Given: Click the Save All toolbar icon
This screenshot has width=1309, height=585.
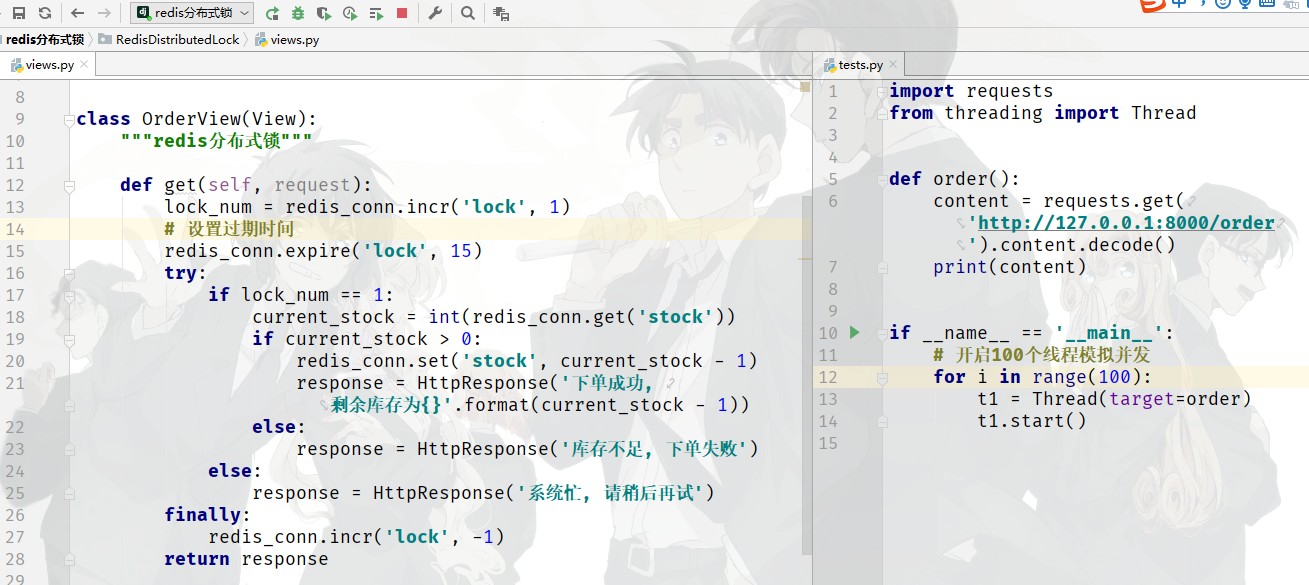Looking at the screenshot, I should tap(18, 13).
